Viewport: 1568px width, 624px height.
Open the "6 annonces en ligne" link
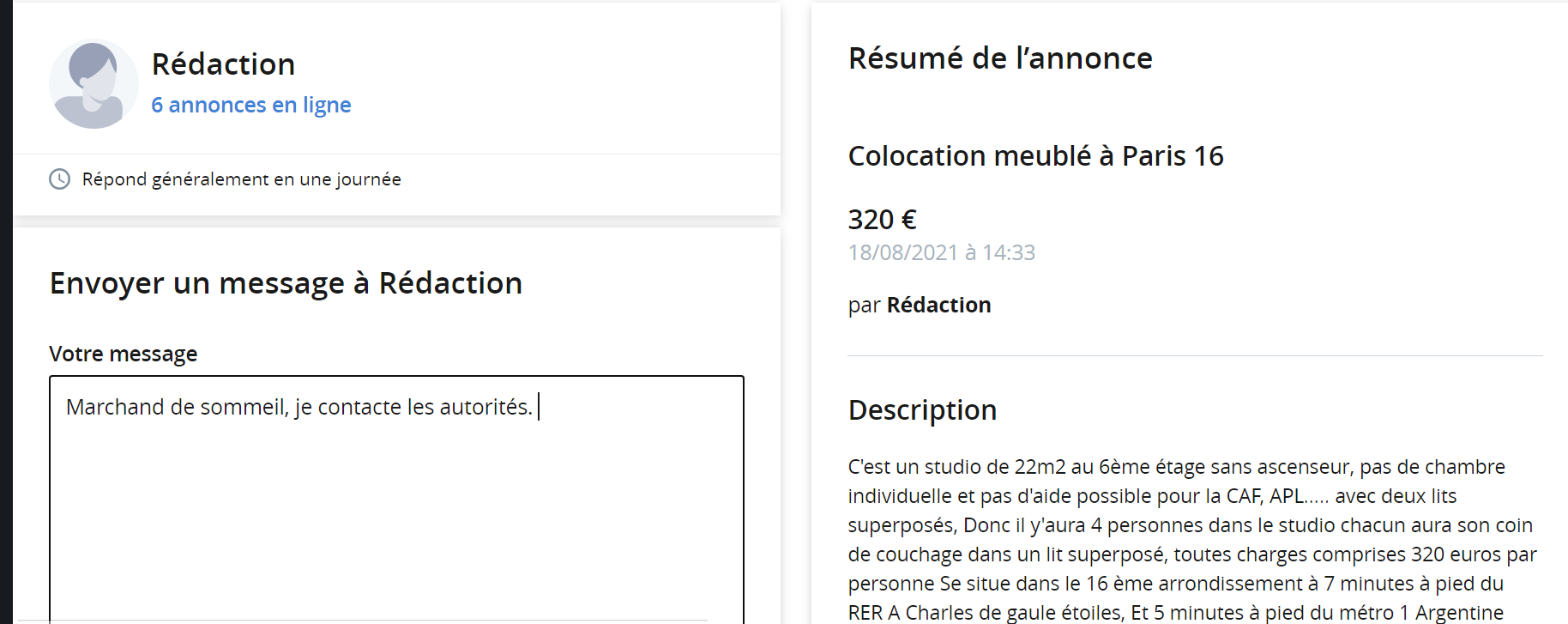[250, 105]
